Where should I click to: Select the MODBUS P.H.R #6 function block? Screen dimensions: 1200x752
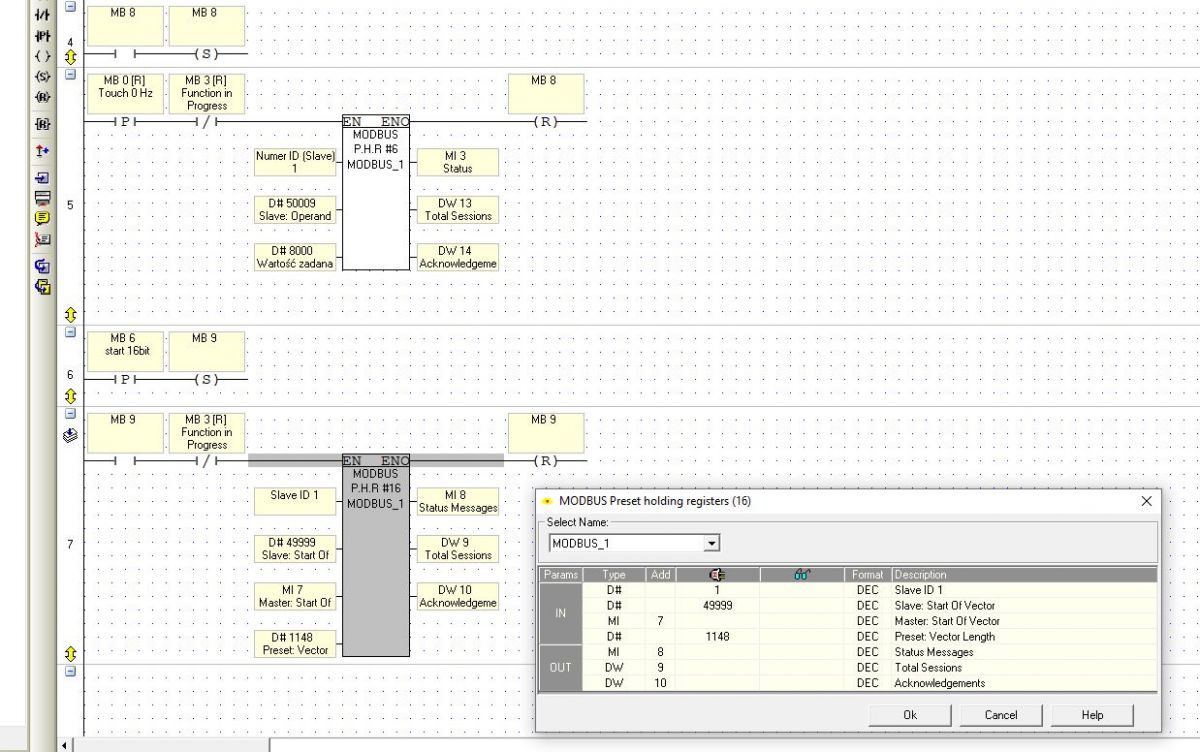click(376, 192)
